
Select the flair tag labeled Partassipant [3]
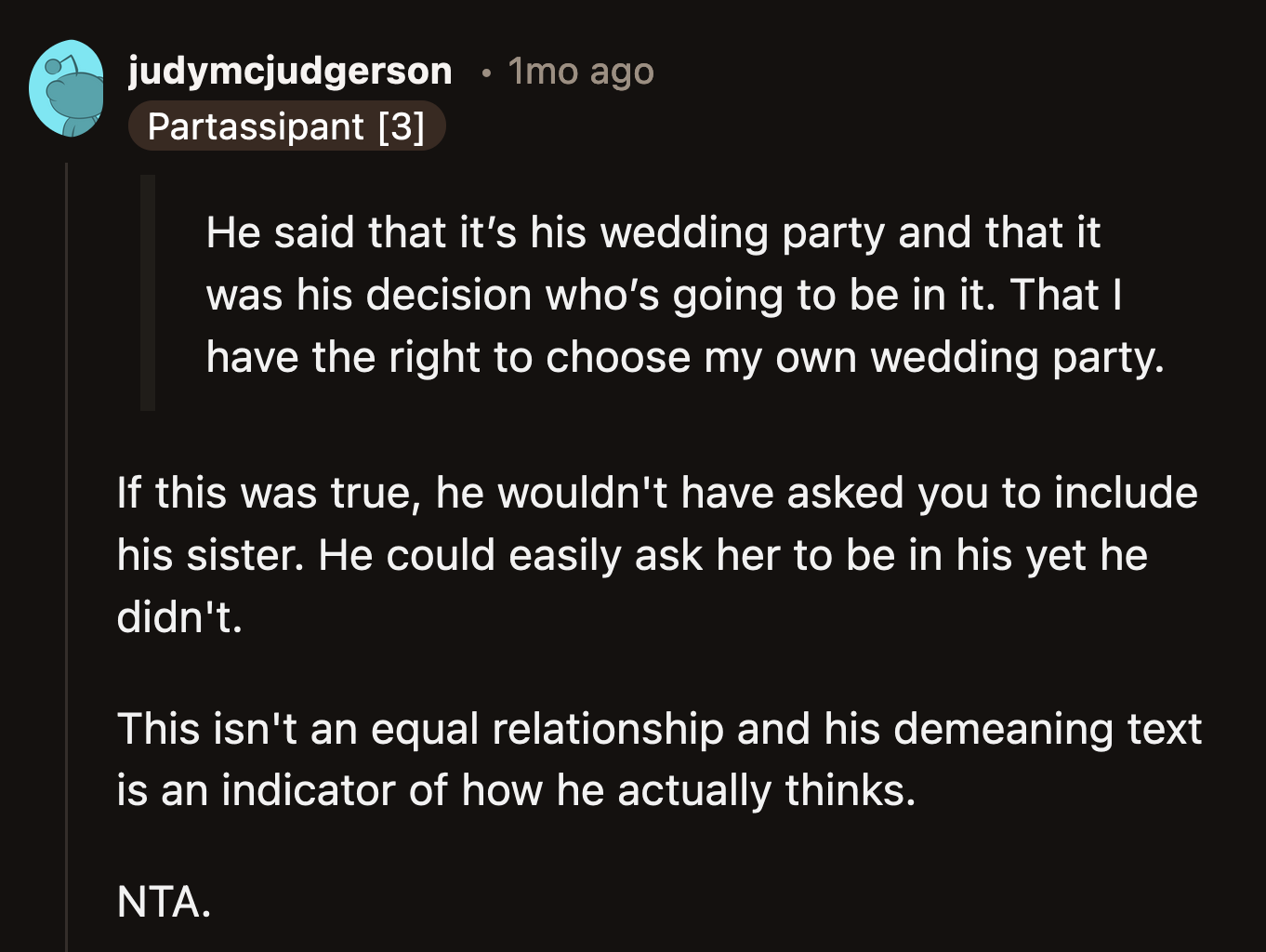coord(287,126)
